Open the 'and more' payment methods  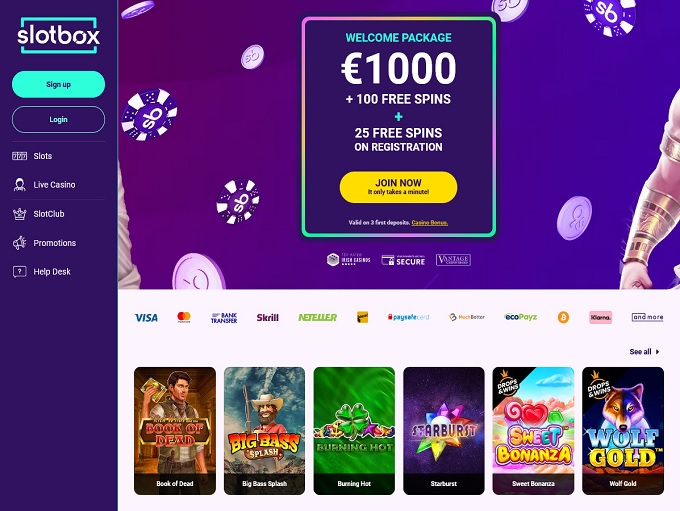(647, 317)
